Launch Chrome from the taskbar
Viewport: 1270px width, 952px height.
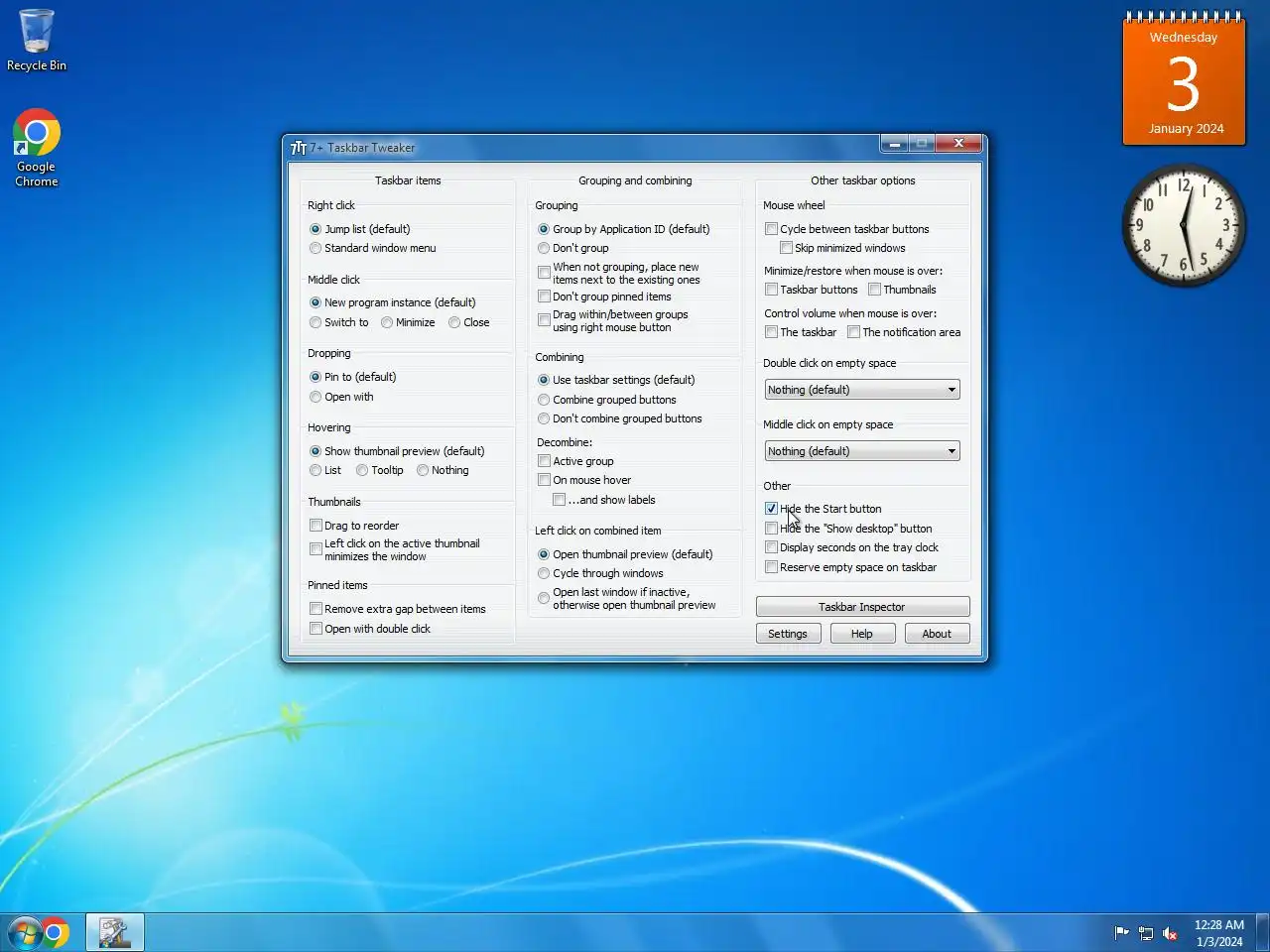coord(56,933)
